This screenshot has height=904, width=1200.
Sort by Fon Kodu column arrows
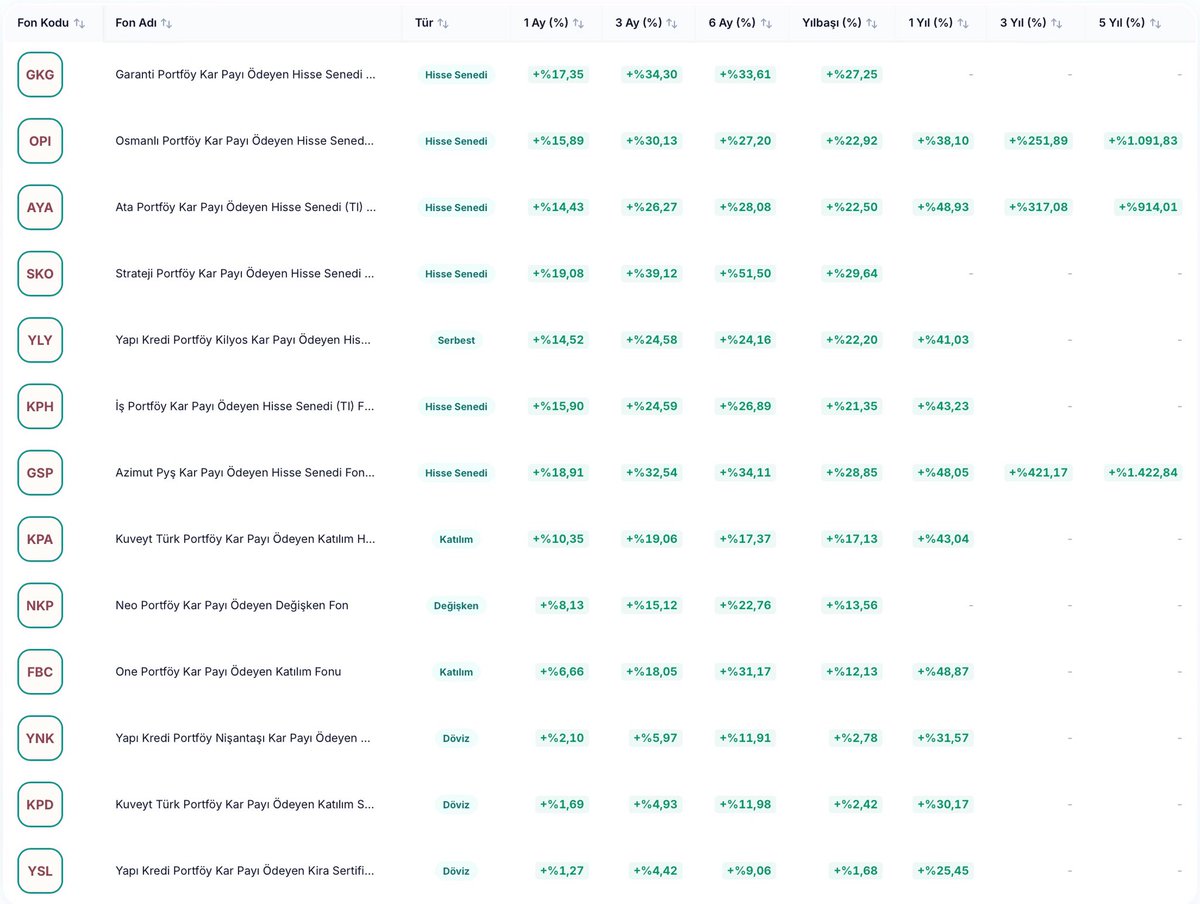80,23
